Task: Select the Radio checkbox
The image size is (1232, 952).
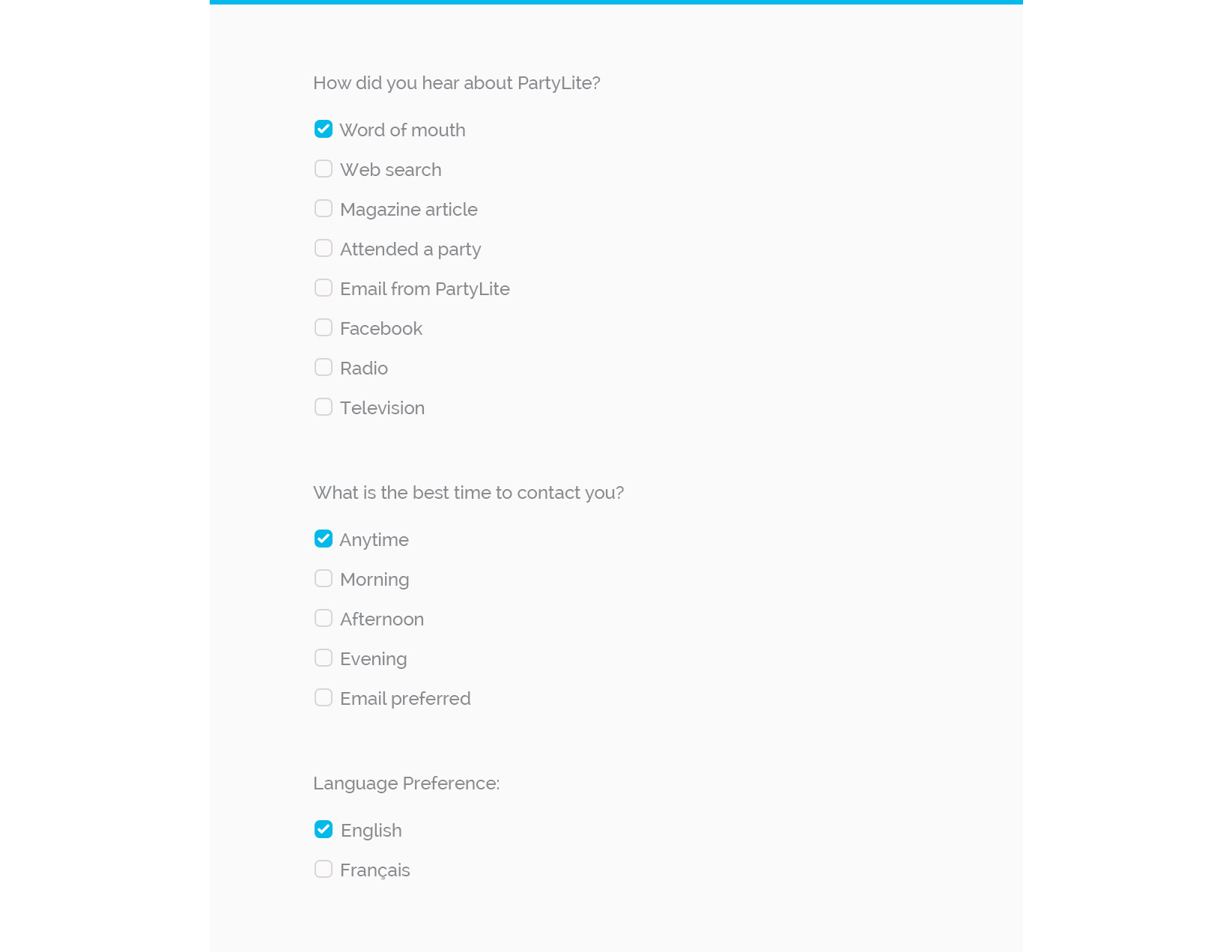Action: click(x=324, y=368)
